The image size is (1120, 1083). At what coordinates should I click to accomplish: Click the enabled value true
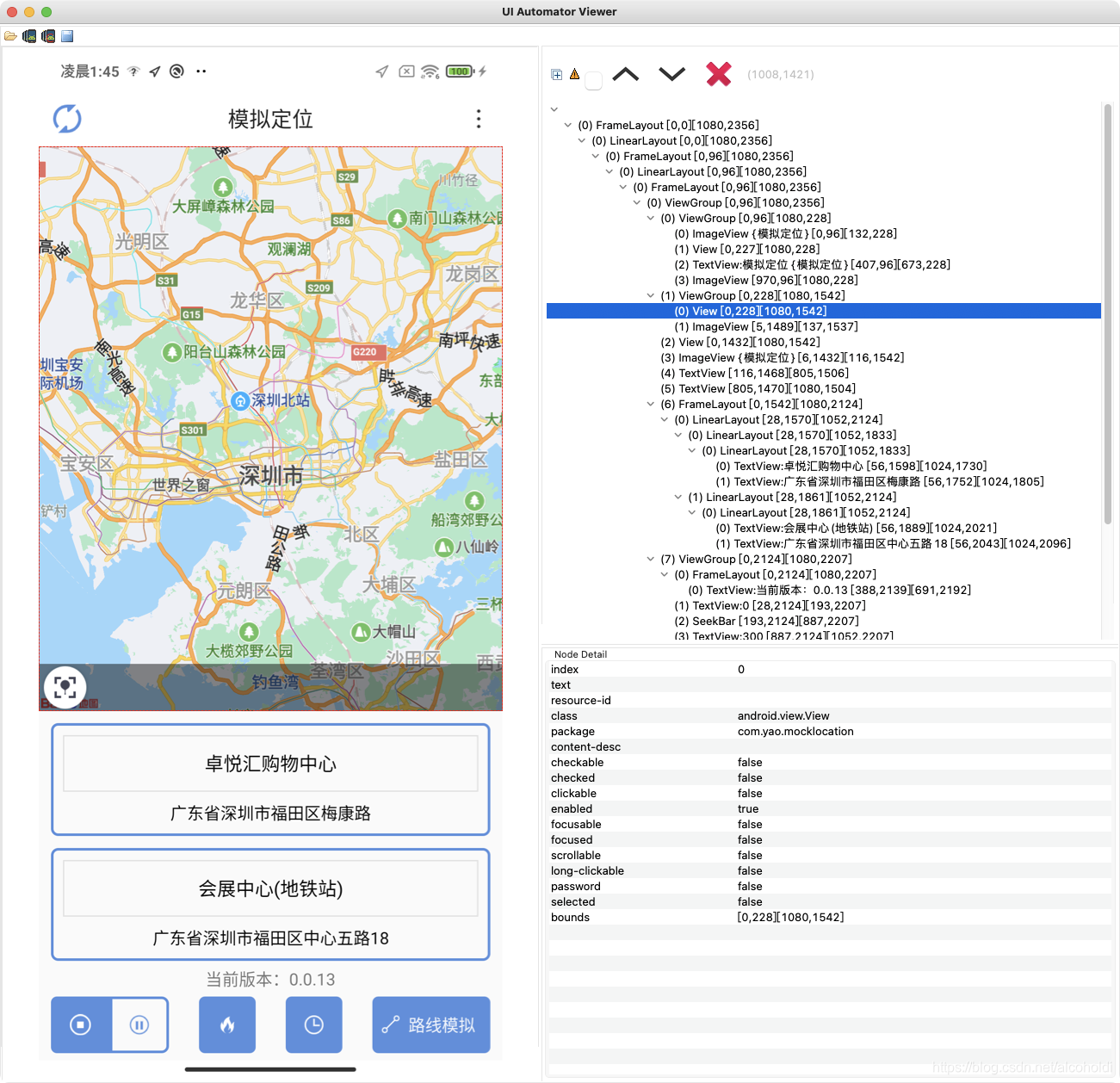point(748,809)
